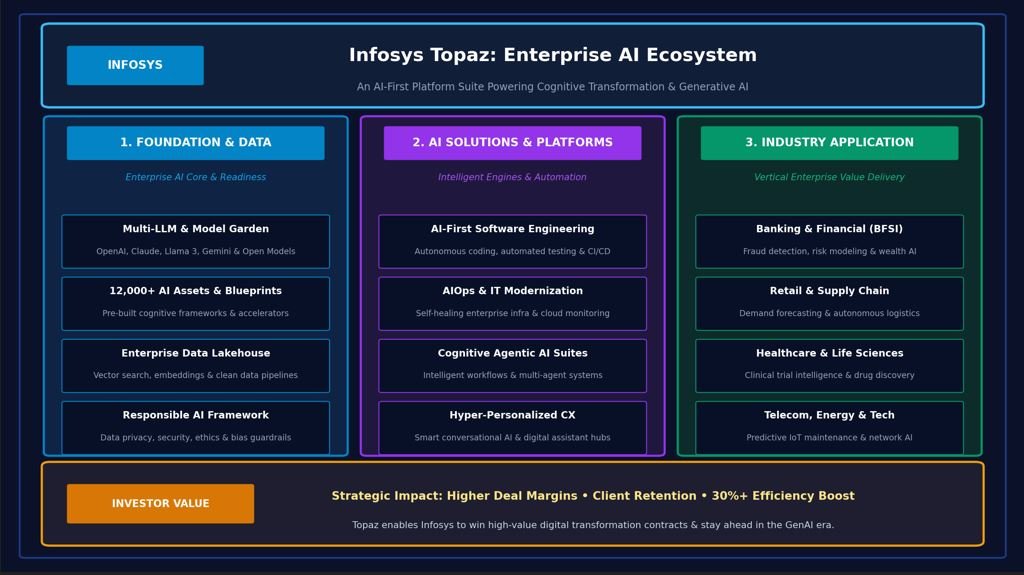Open the 12,000+ AI Assets & Blueprints card
The width and height of the screenshot is (1024, 575).
coord(195,303)
